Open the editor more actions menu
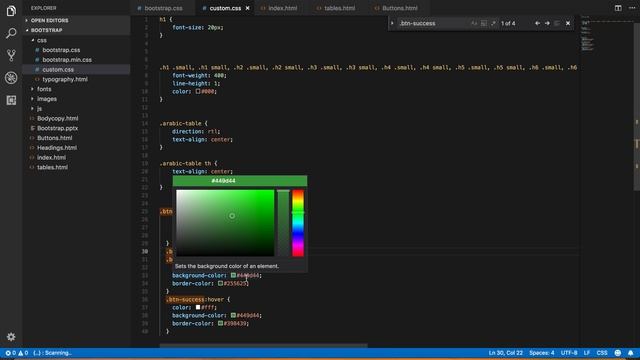This screenshot has width=640, height=360. pyautogui.click(x=632, y=8)
